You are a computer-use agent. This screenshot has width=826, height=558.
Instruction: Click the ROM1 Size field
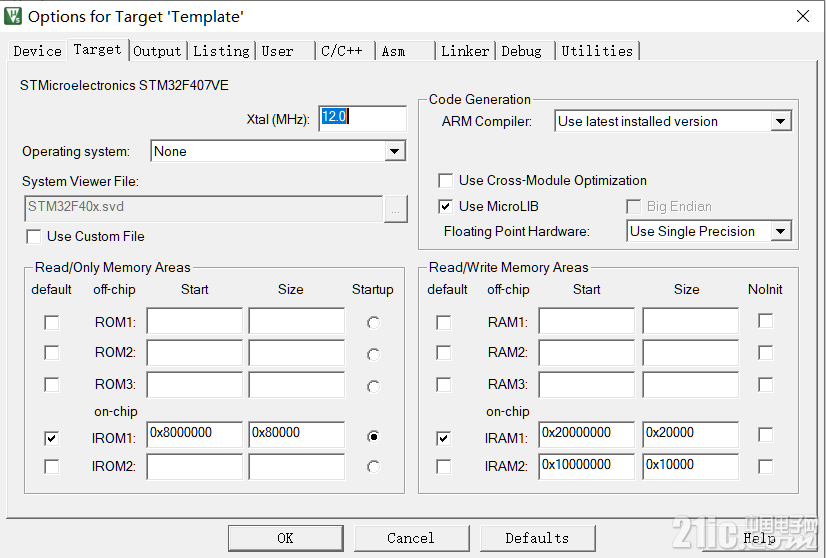[x=297, y=321]
